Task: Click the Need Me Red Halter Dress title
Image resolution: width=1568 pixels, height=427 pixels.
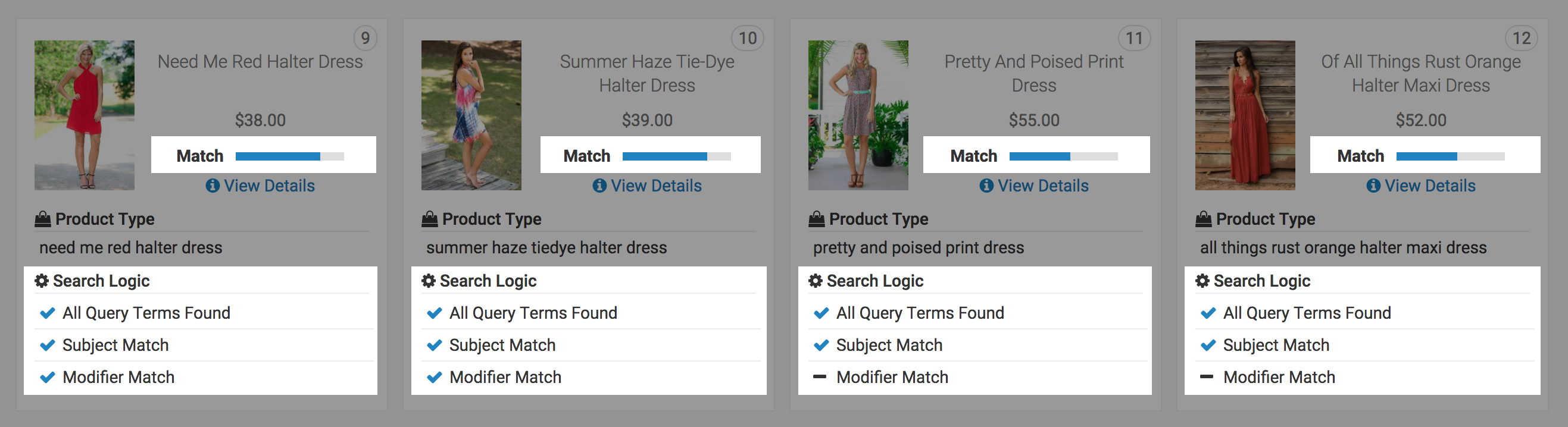Action: point(260,62)
